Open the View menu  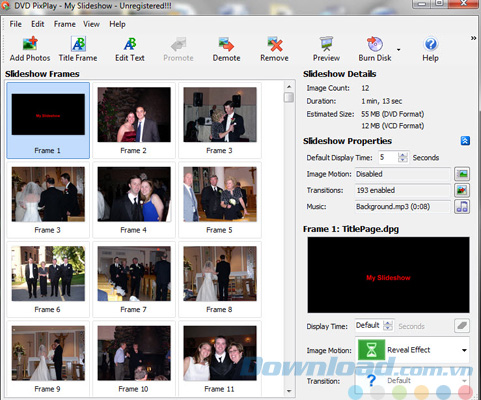[x=91, y=24]
